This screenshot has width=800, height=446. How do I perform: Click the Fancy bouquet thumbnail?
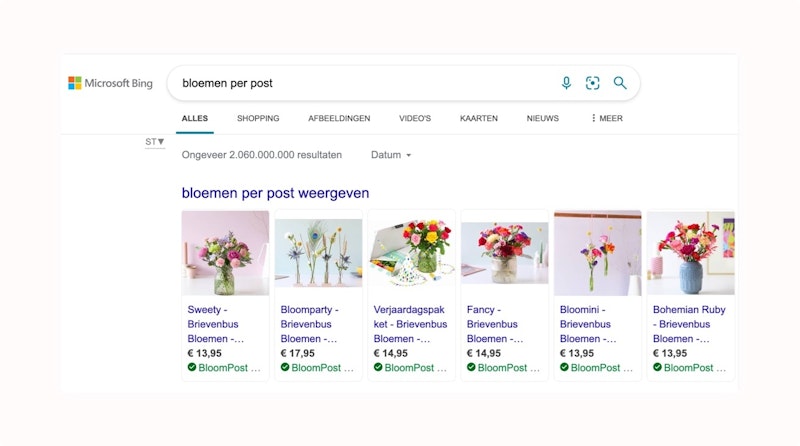click(x=505, y=253)
